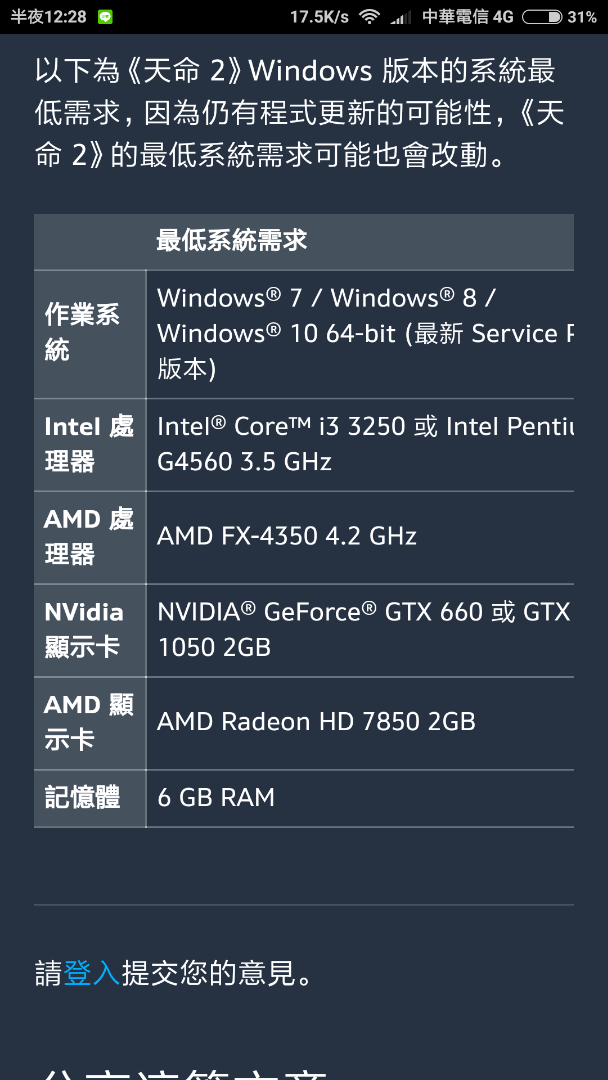Tap the Wi-Fi status icon
Screen dimensions: 608x1080
370,17
